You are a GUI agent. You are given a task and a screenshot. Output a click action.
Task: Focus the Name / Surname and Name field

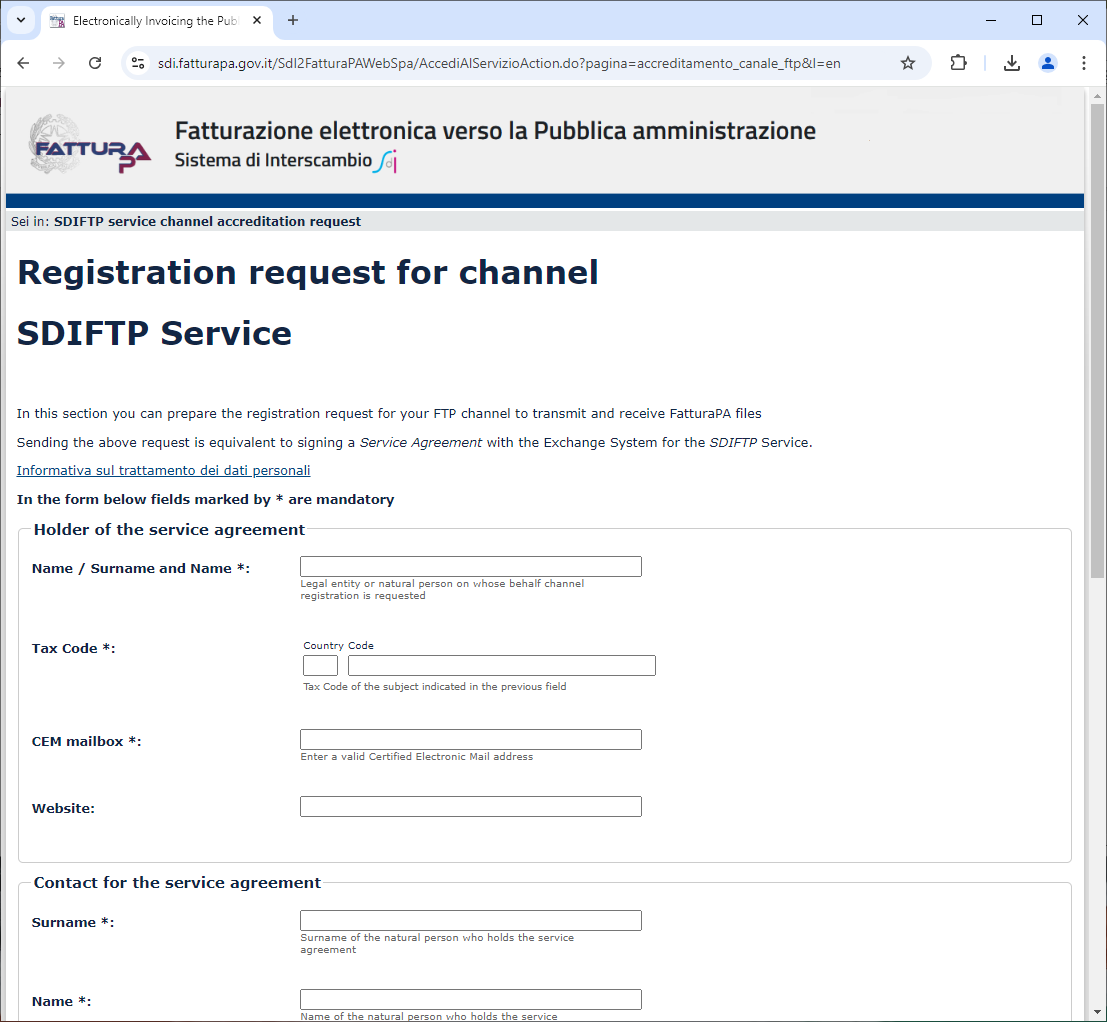[x=470, y=567]
